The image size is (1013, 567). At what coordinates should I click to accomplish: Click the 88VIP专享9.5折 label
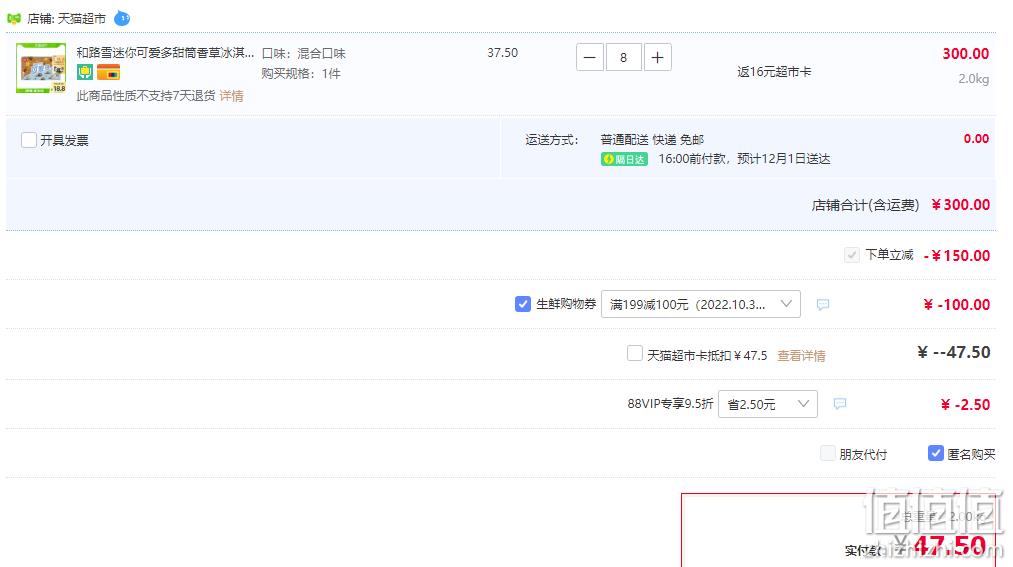670,404
